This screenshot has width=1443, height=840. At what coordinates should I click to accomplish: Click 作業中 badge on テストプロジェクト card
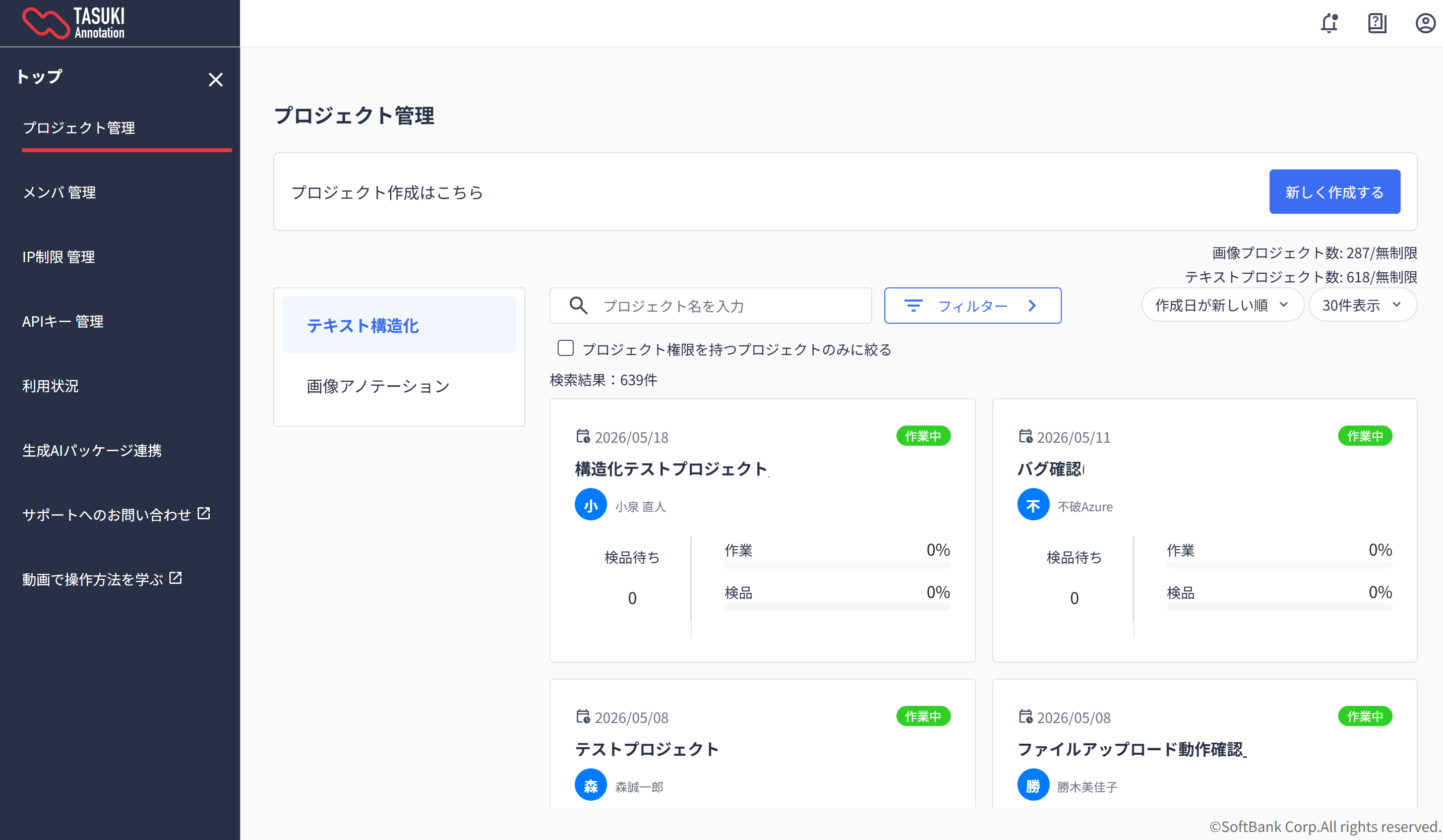tap(923, 716)
